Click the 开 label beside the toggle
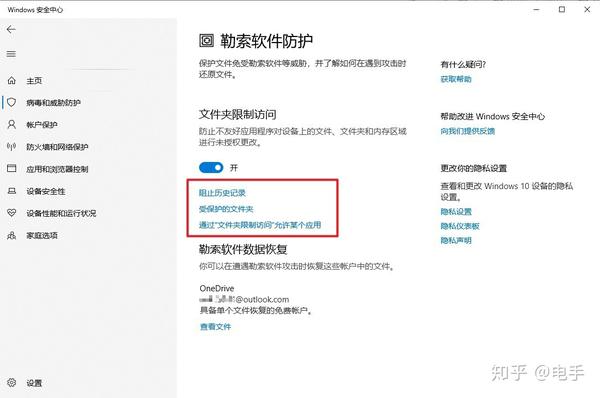This screenshot has height=398, width=600. (x=234, y=168)
